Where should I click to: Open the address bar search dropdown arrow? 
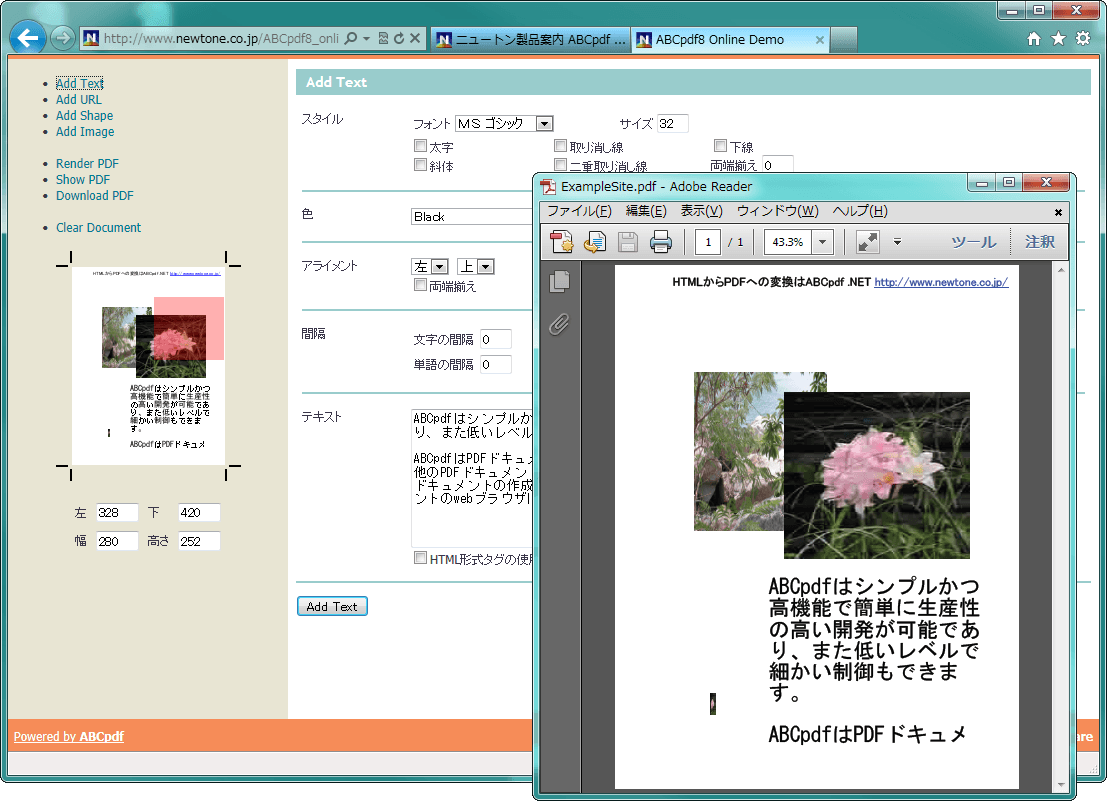366,38
